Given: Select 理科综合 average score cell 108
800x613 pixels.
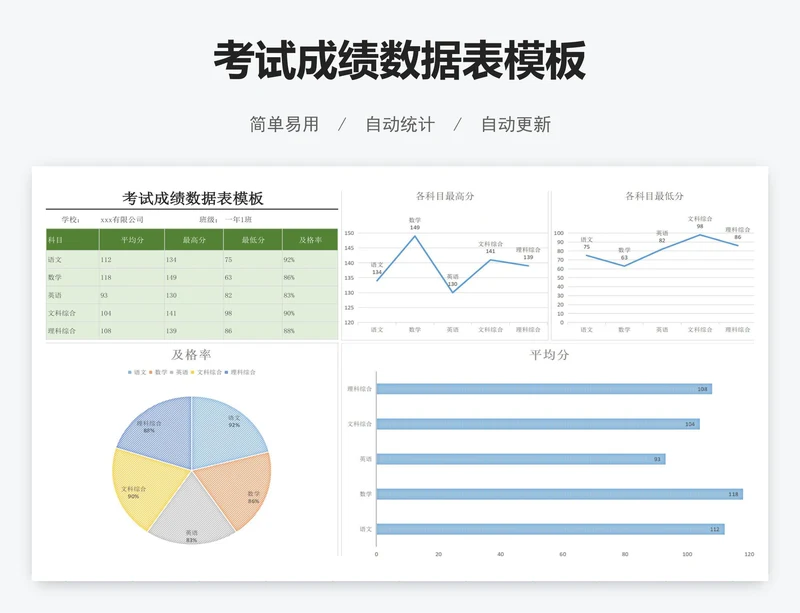Looking at the screenshot, I should (132, 331).
